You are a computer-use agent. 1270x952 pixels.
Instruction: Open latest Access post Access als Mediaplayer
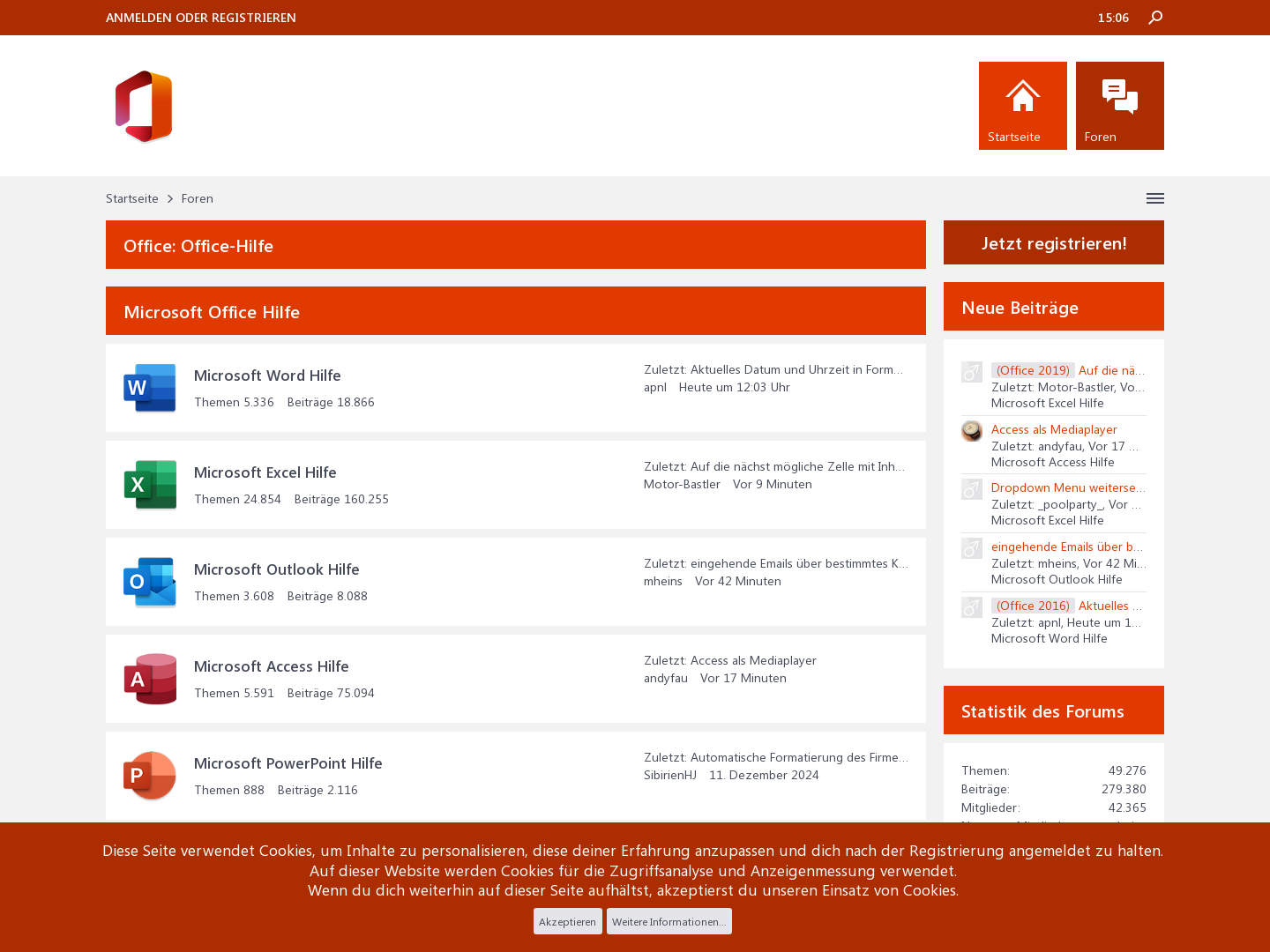coord(753,660)
